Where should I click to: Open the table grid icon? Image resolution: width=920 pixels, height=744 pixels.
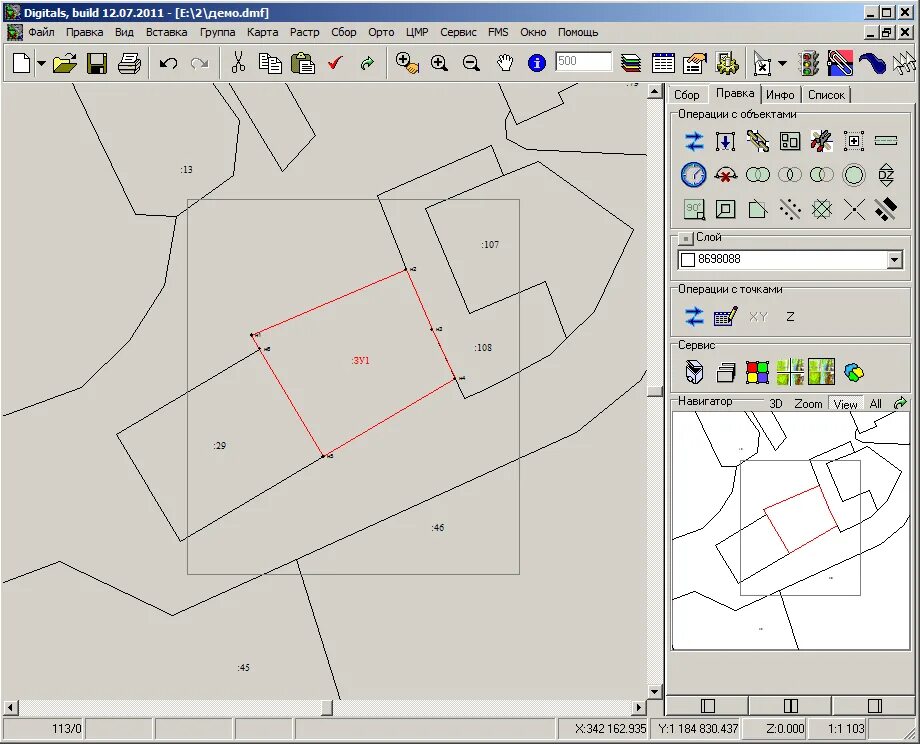tap(663, 63)
